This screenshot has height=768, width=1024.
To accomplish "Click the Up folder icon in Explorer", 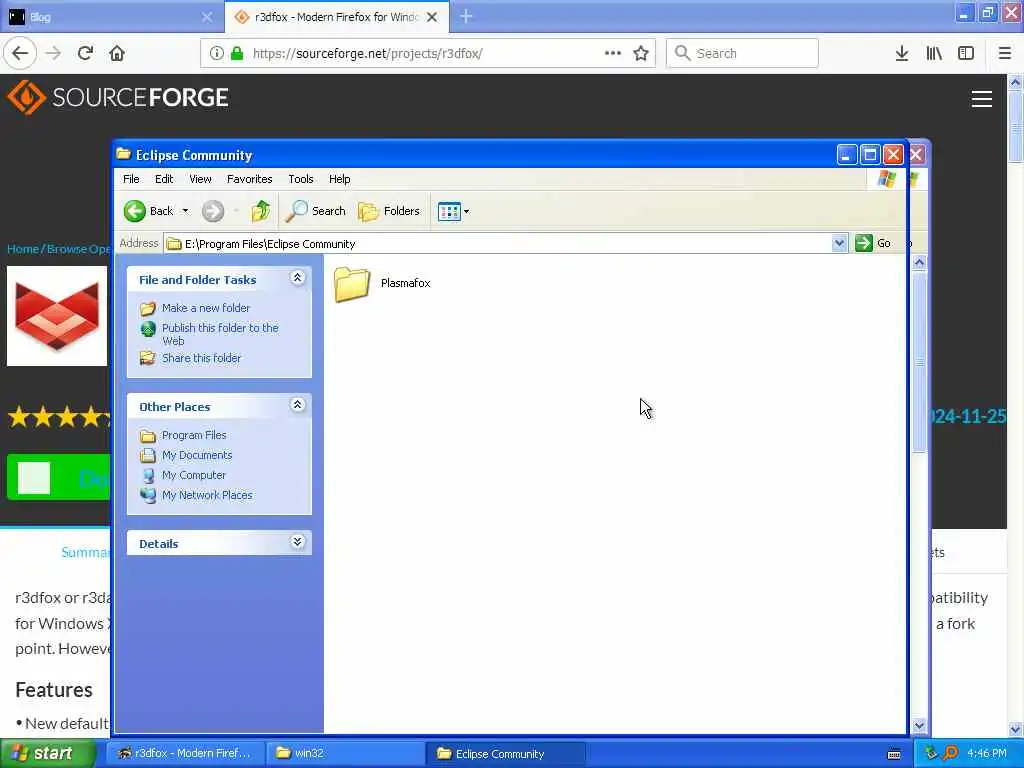I will tap(260, 211).
